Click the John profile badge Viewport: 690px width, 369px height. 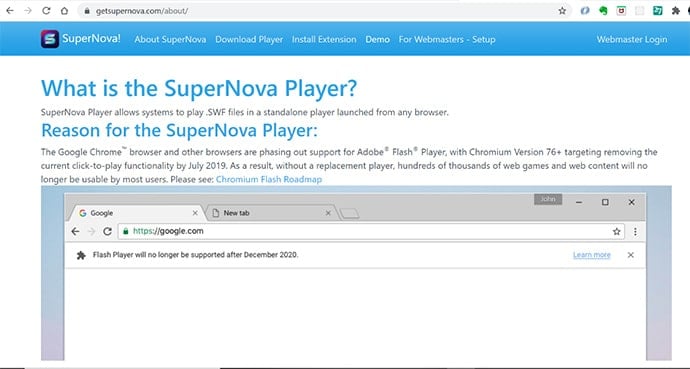coord(548,199)
